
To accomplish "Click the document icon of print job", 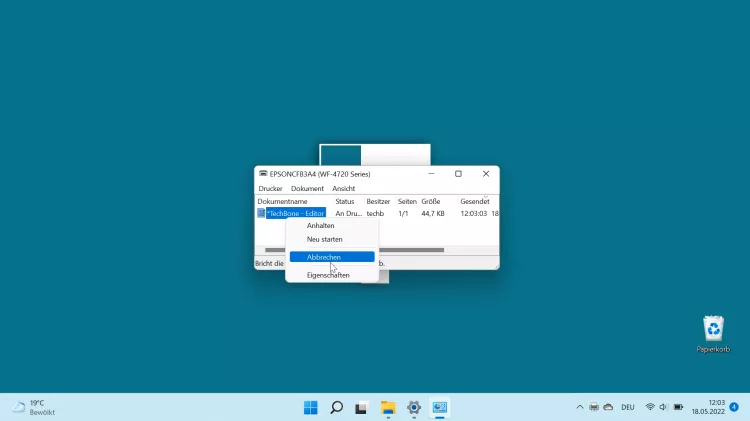I will pyautogui.click(x=261, y=213).
